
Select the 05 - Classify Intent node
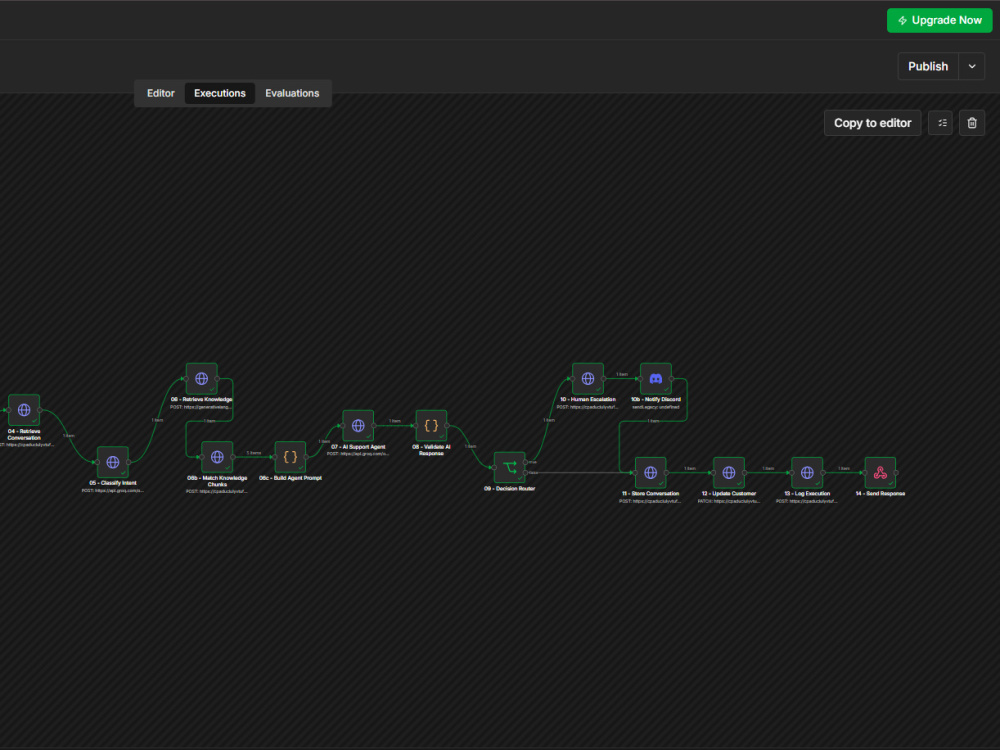point(113,462)
